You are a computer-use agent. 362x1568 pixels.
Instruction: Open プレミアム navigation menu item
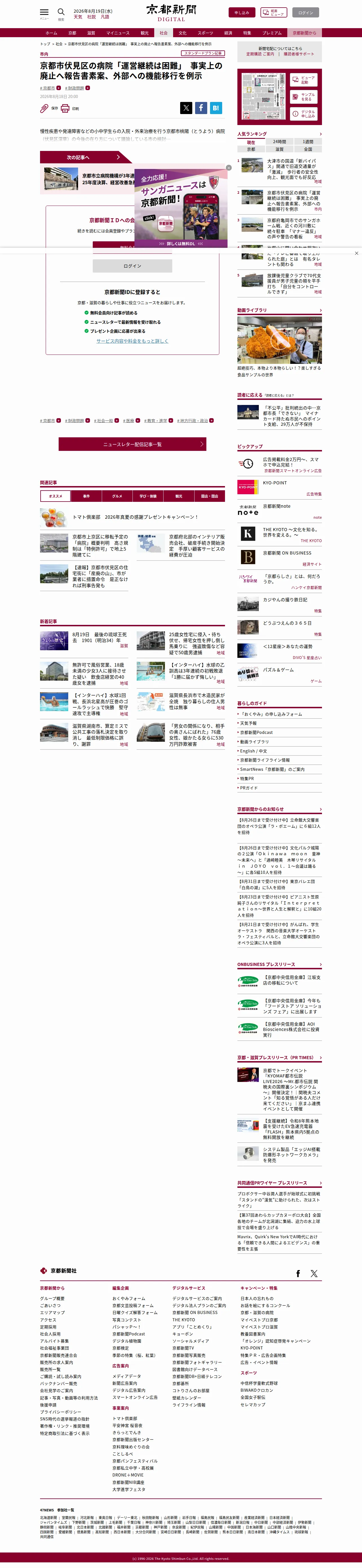[x=272, y=33]
